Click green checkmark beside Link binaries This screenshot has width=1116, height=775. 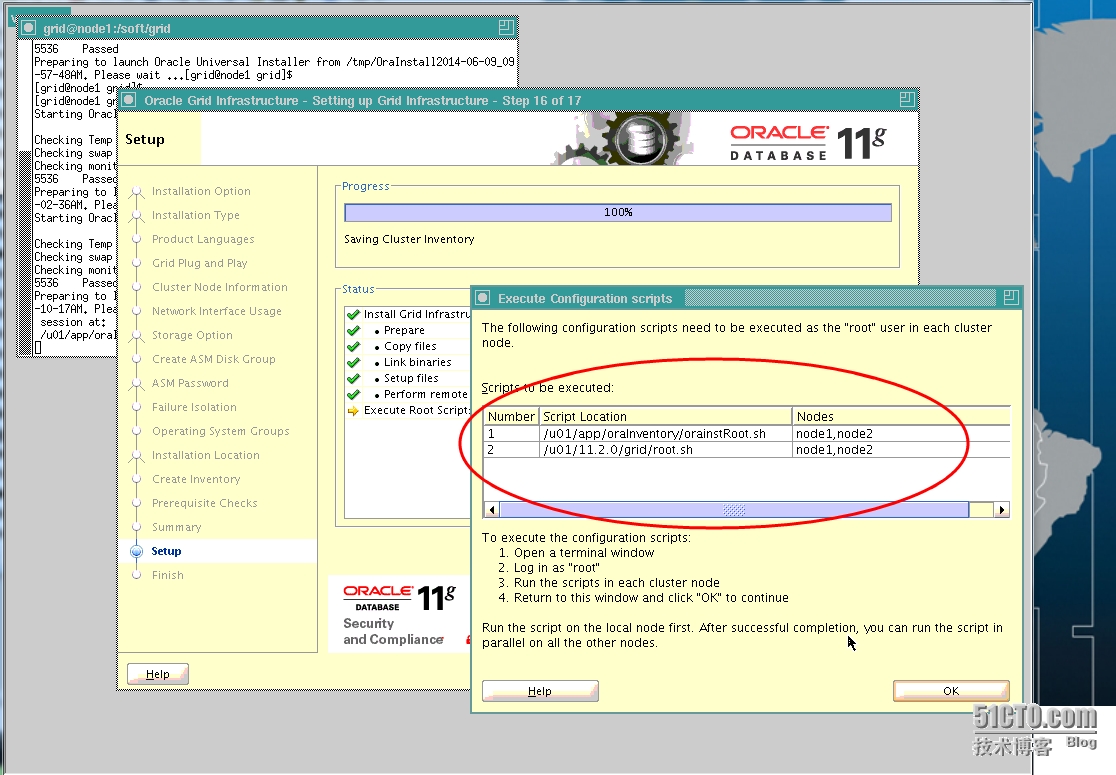coord(353,362)
